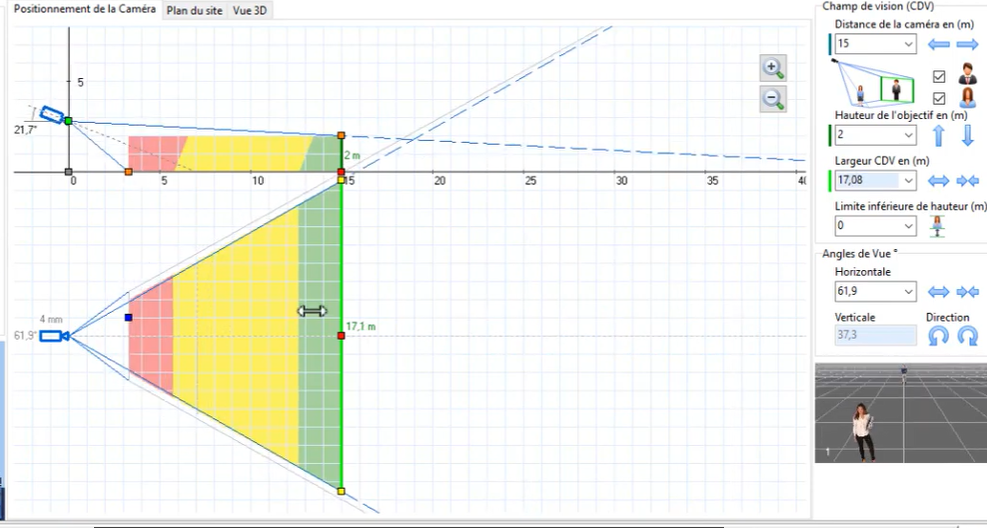Open the Horizontale angle dropdown
The image size is (987, 528).
908,292
